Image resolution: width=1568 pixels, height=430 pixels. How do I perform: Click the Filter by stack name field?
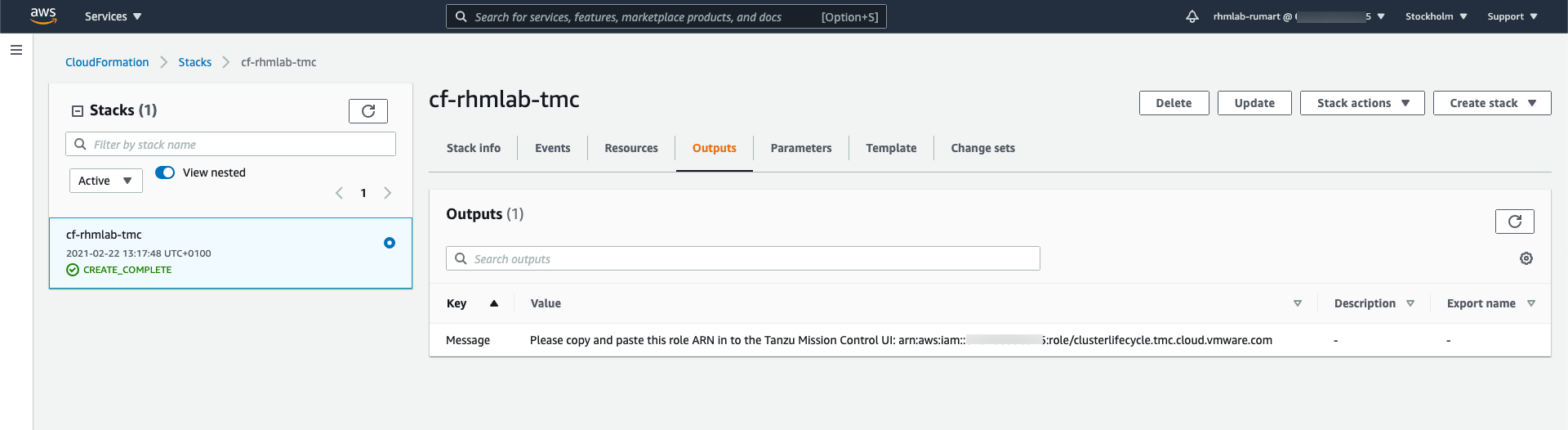point(230,144)
